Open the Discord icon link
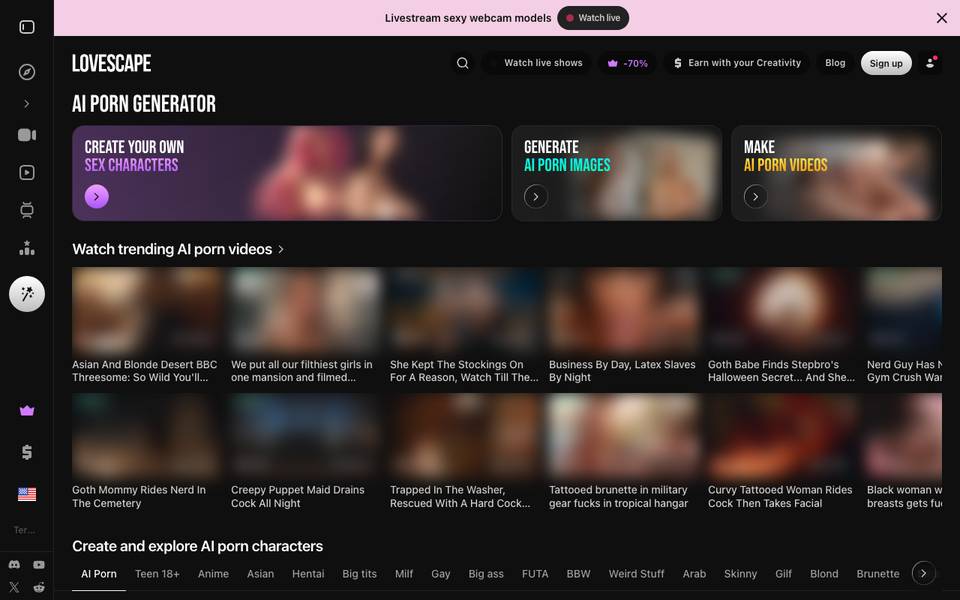Image resolution: width=960 pixels, height=600 pixels. [14, 564]
